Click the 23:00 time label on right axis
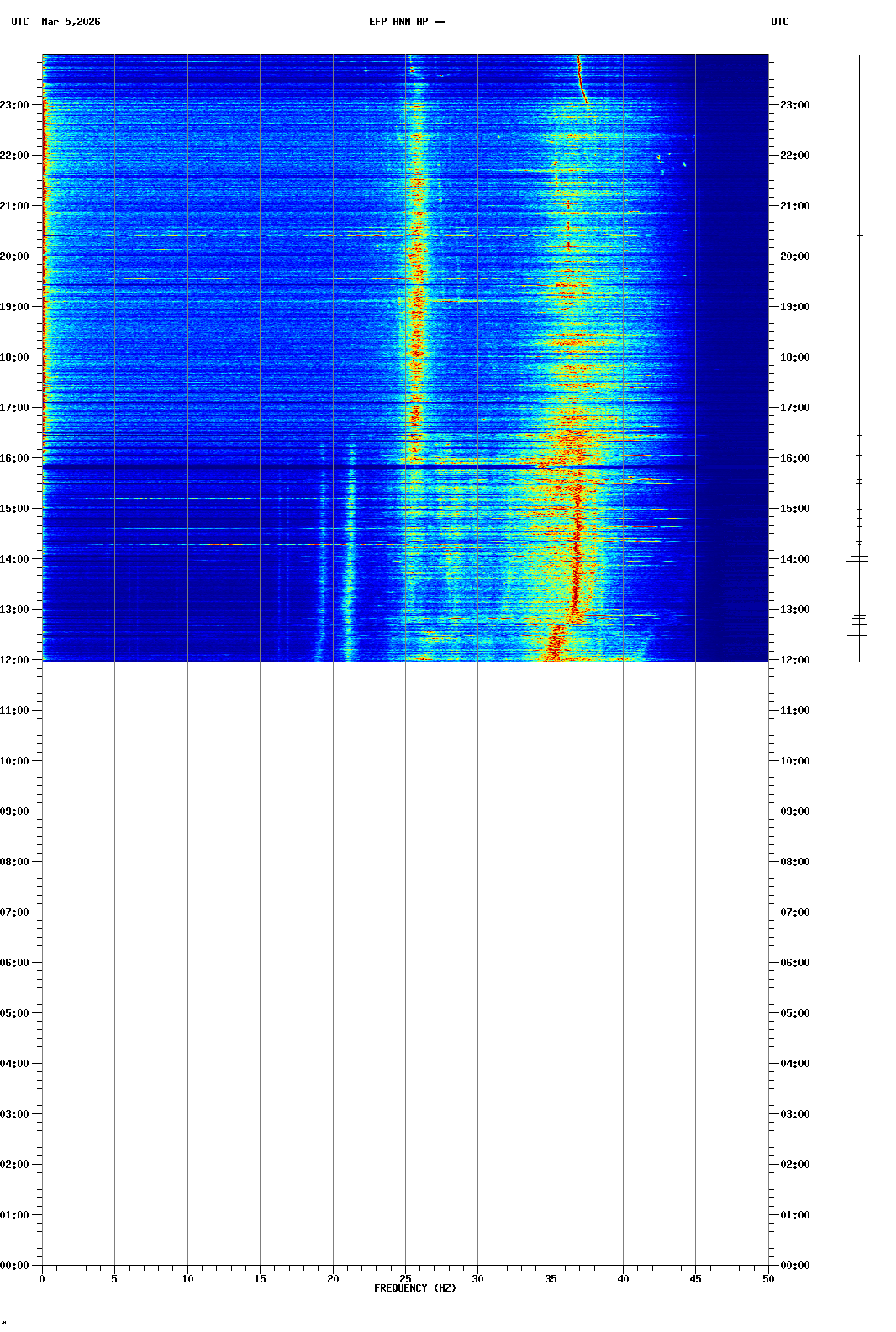This screenshot has width=896, height=1332. [x=794, y=105]
